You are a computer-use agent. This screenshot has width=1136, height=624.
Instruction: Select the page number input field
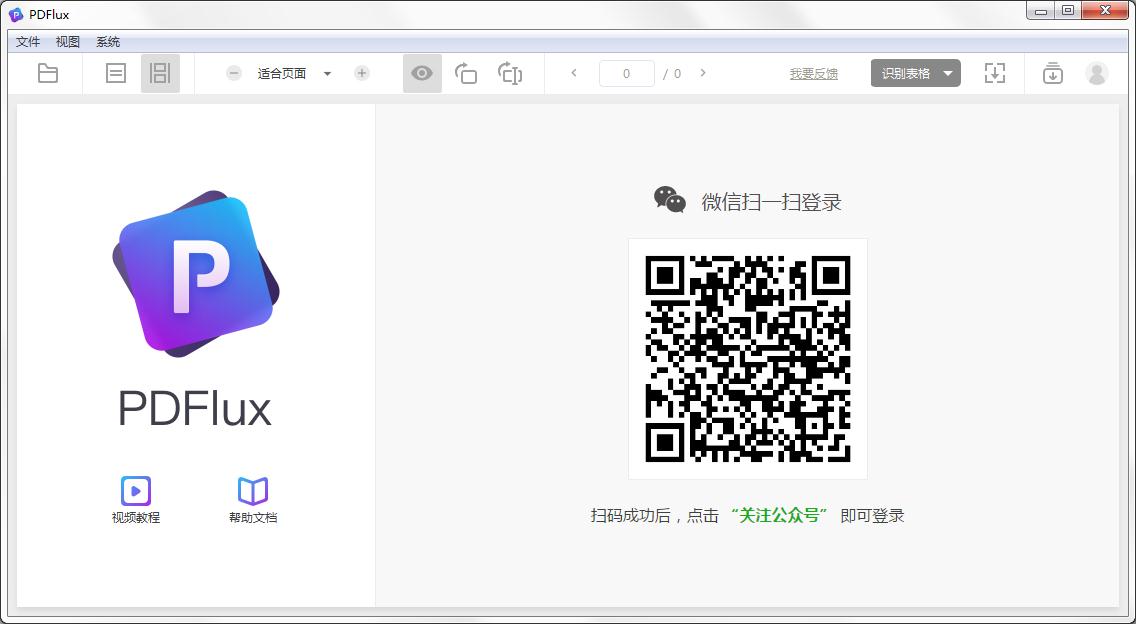[627, 73]
